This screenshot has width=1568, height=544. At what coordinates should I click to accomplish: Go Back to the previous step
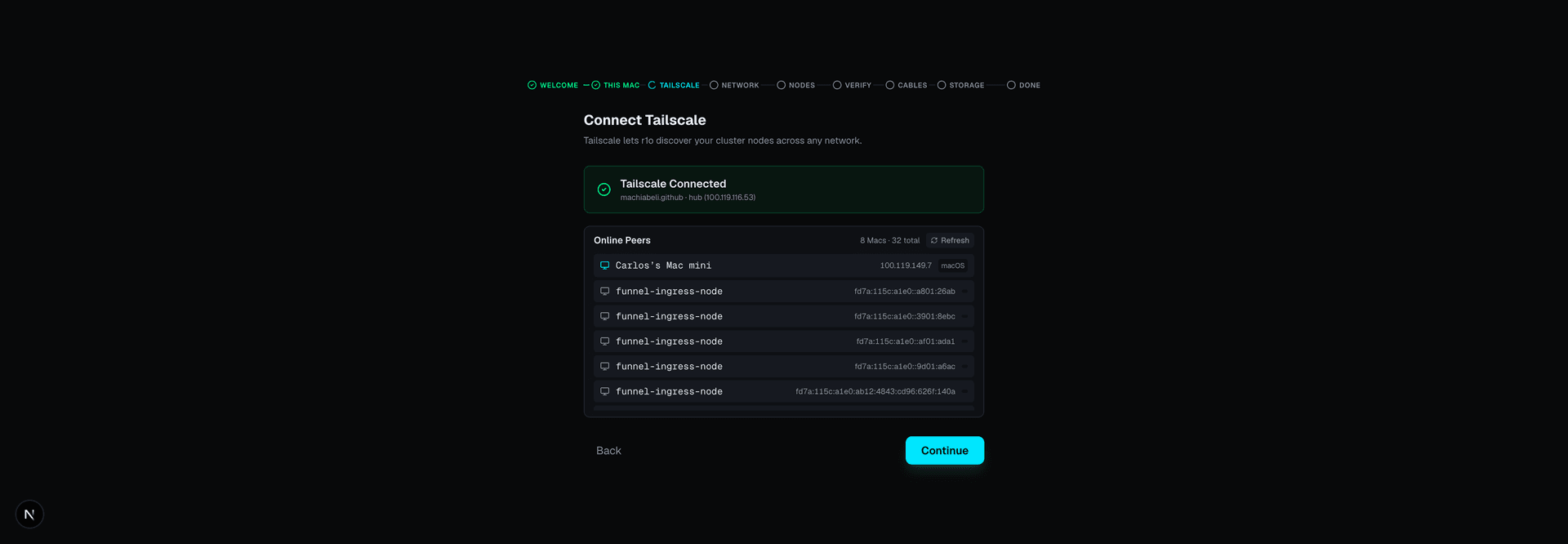tap(608, 451)
